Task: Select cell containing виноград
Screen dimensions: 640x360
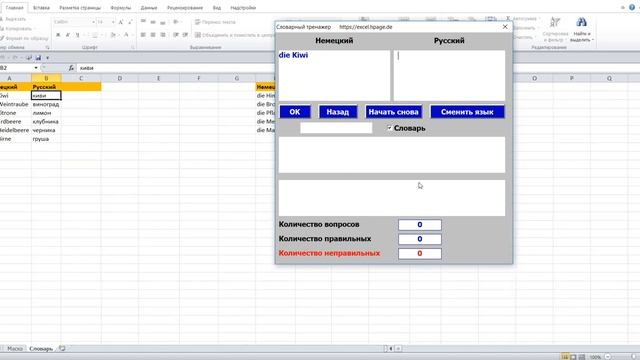Action: (46, 104)
